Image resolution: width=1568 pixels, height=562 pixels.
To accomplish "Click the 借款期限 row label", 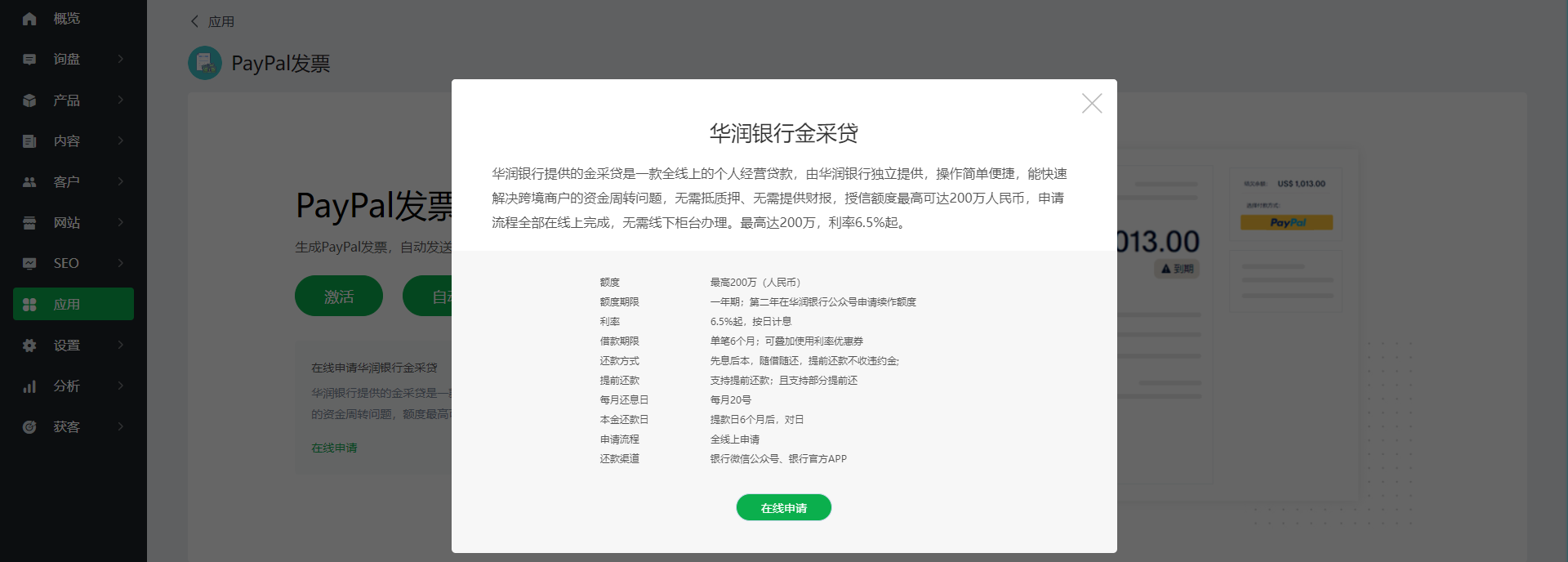I will click(619, 341).
